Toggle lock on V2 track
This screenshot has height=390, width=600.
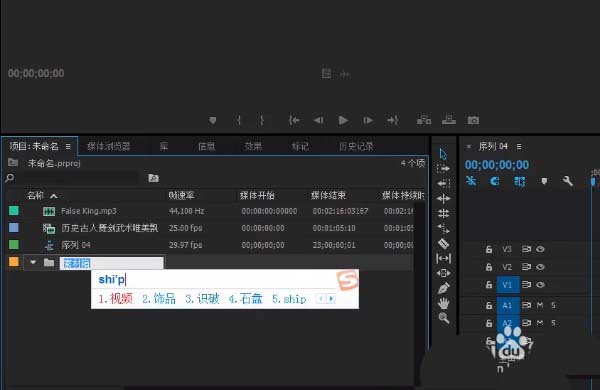489,267
